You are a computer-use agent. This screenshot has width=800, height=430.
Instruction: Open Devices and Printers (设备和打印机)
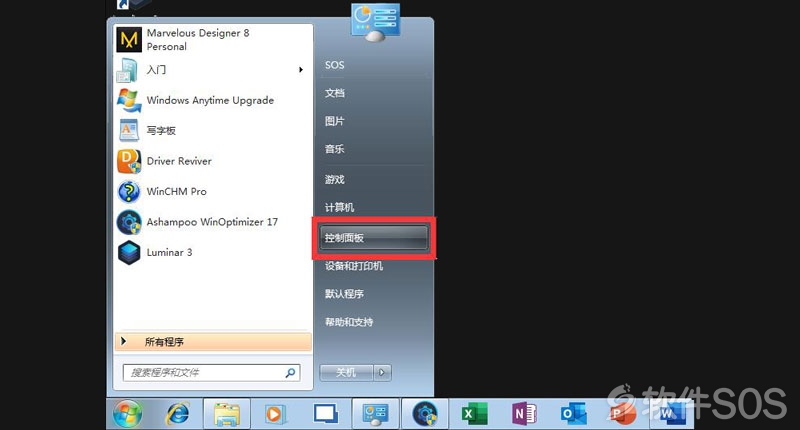(x=354, y=266)
